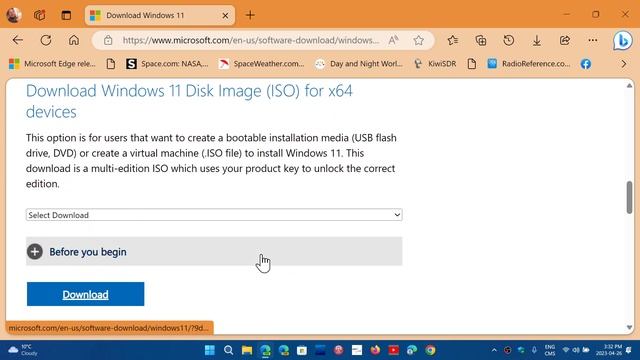Select the Download Windows 11 tab
The width and height of the screenshot is (640, 360).
point(159,16)
